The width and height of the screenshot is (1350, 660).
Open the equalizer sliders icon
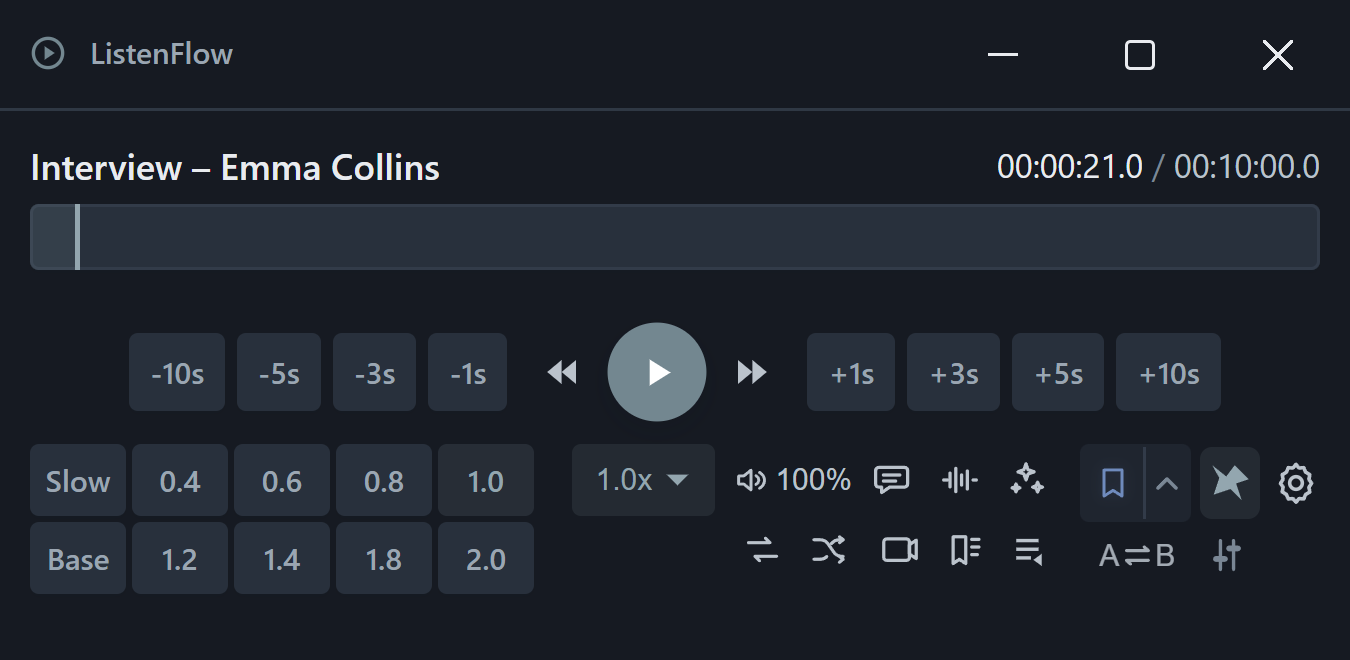tap(1227, 554)
